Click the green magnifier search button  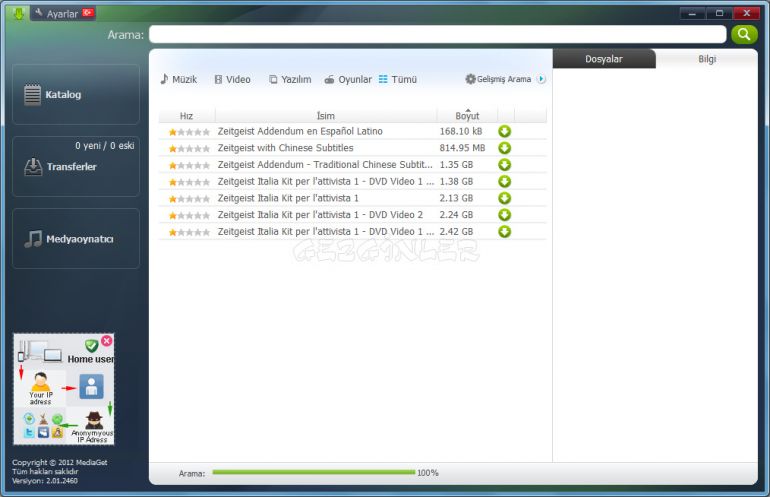coord(744,34)
